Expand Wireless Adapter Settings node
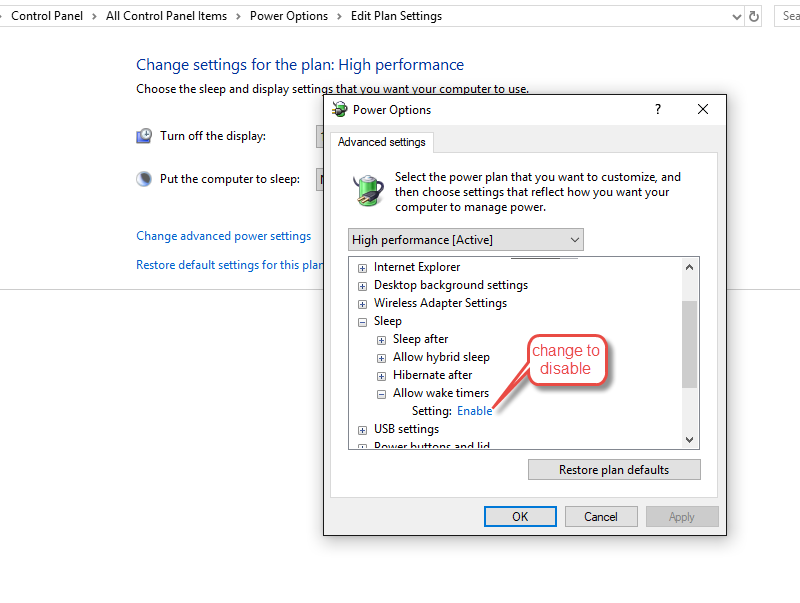The image size is (800, 603). click(x=362, y=304)
